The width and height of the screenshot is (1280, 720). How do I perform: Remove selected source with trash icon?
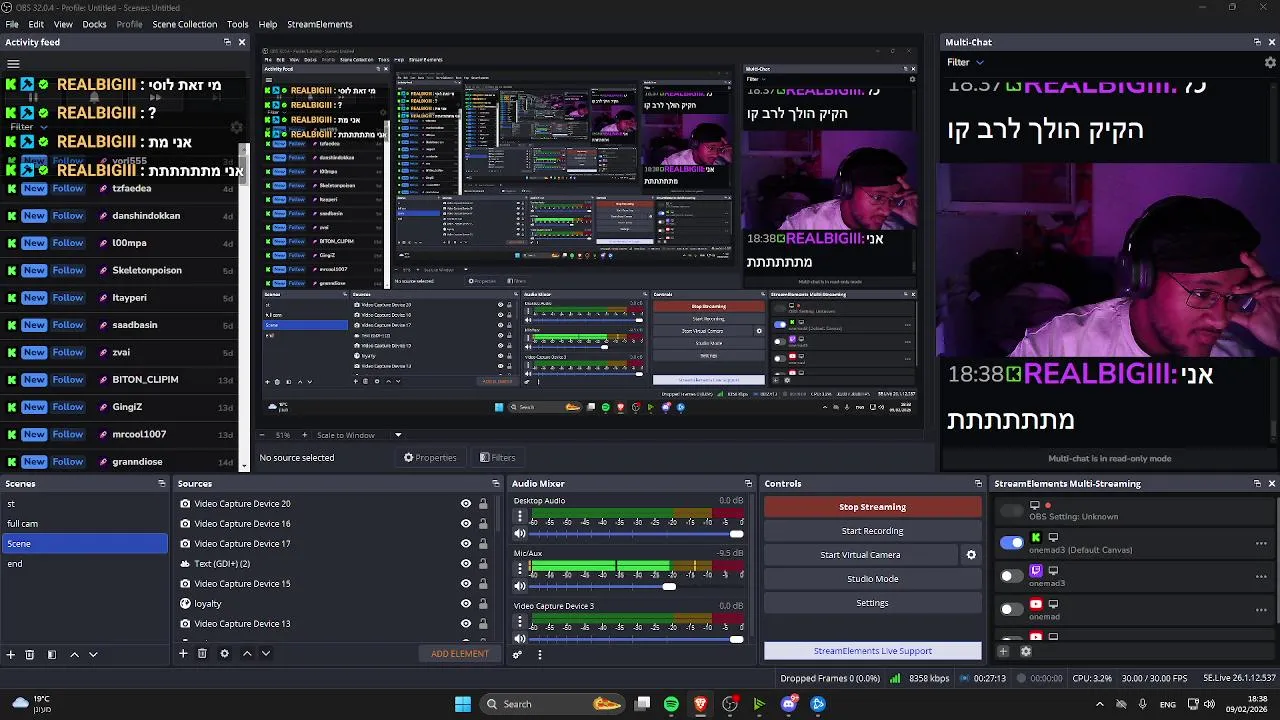202,653
